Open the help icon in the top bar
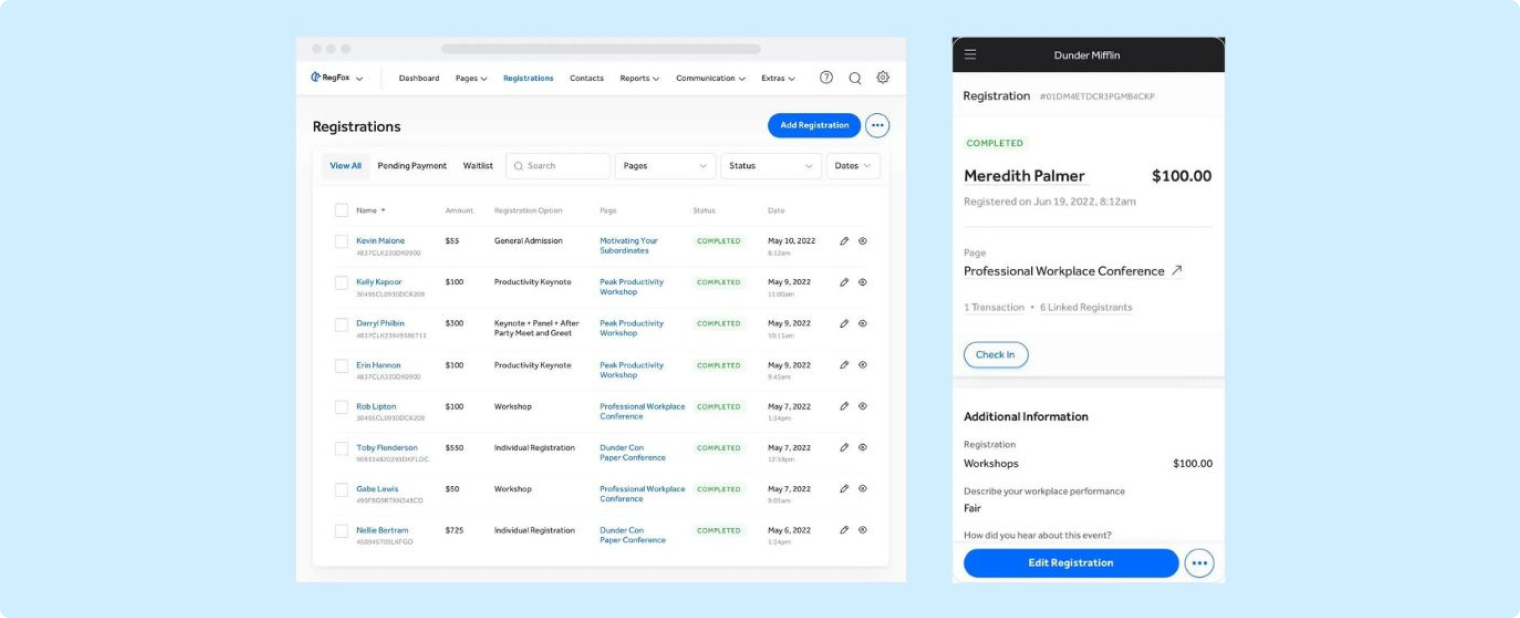Screen dimensions: 1520x618 826,77
